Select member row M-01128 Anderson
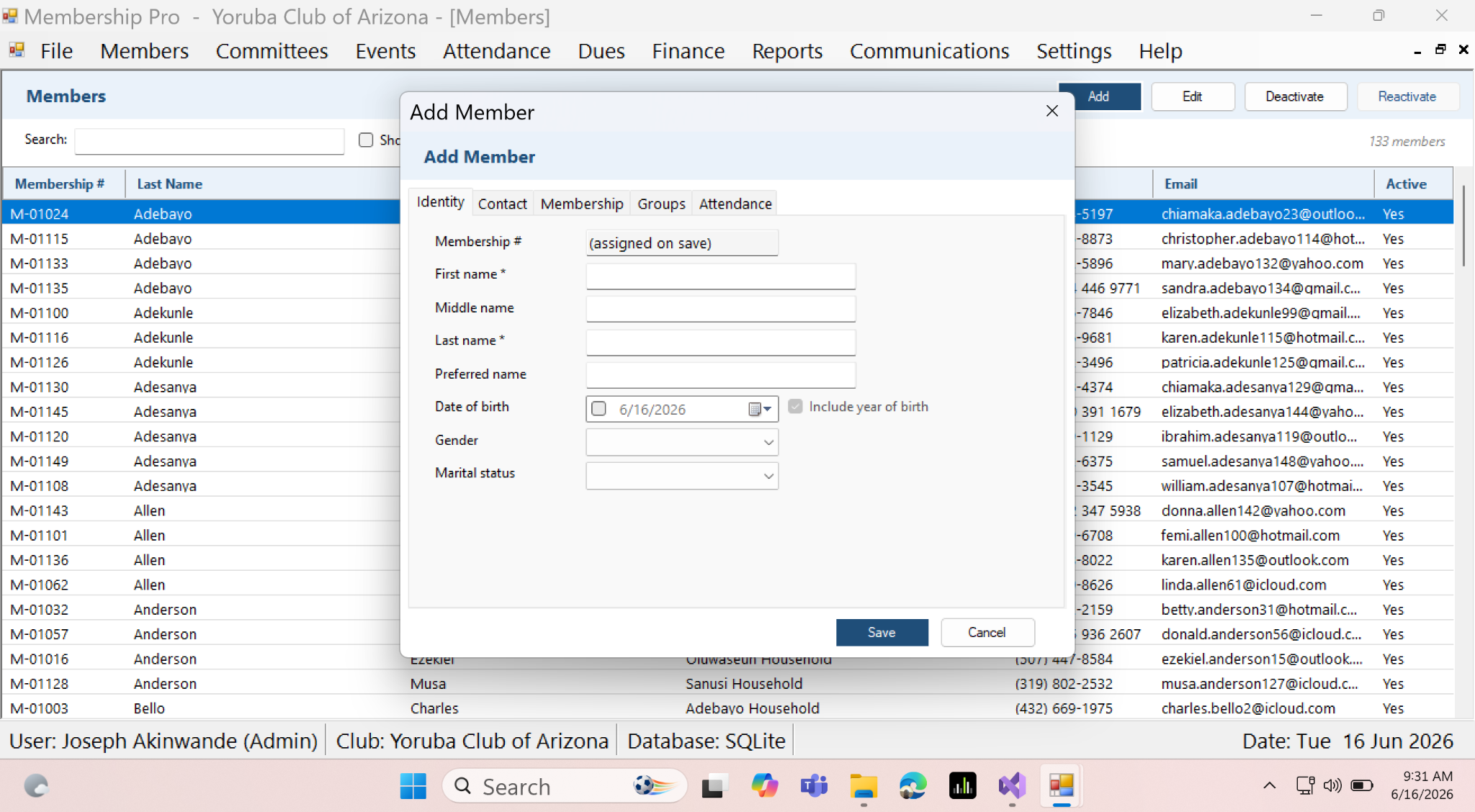 pos(727,683)
